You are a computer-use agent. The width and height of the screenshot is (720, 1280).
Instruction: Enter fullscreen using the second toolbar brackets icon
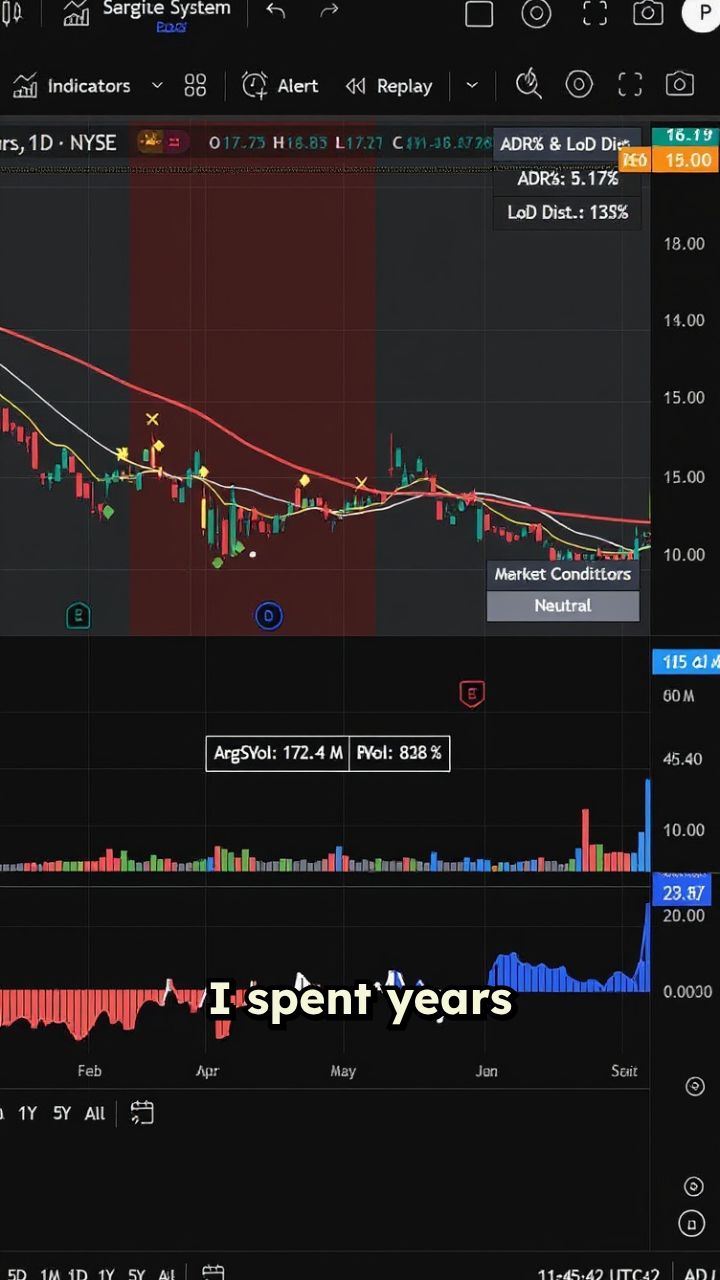(630, 85)
